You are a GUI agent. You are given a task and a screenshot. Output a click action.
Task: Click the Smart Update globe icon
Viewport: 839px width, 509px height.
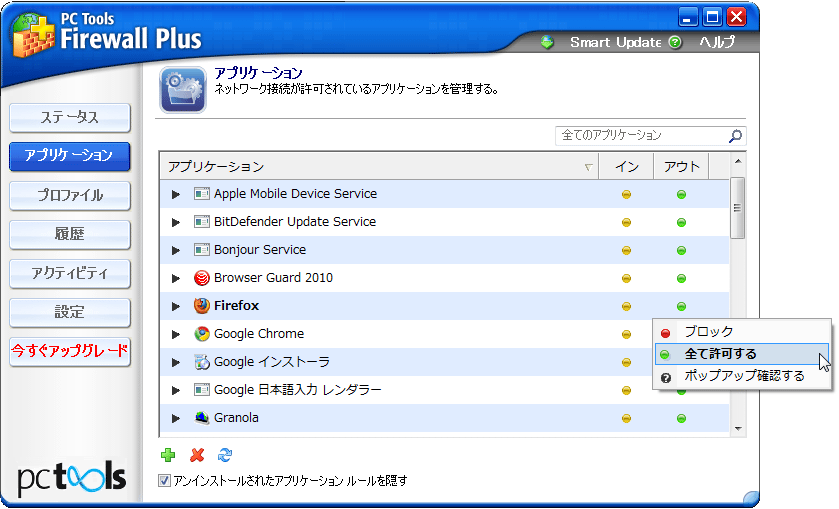coord(547,42)
